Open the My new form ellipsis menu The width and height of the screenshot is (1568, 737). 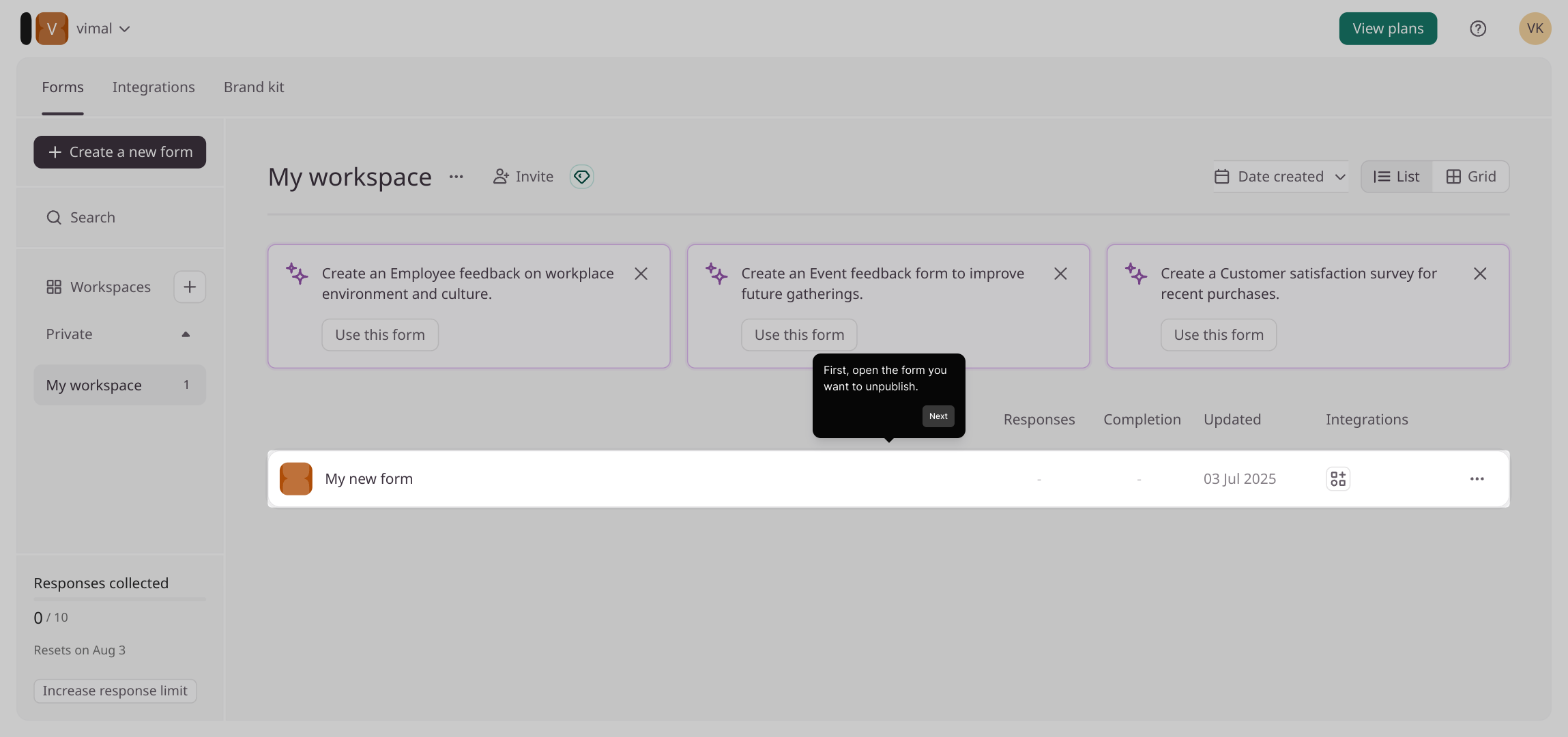[1477, 479]
